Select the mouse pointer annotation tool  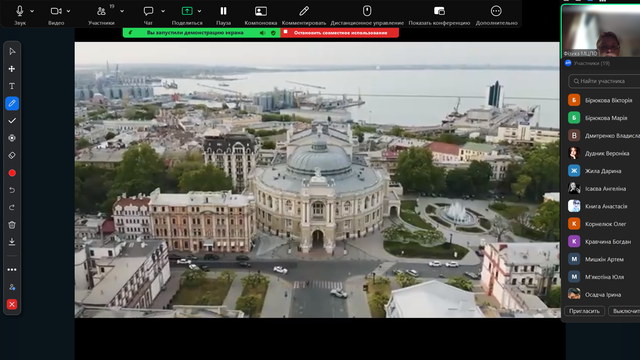tap(12, 51)
